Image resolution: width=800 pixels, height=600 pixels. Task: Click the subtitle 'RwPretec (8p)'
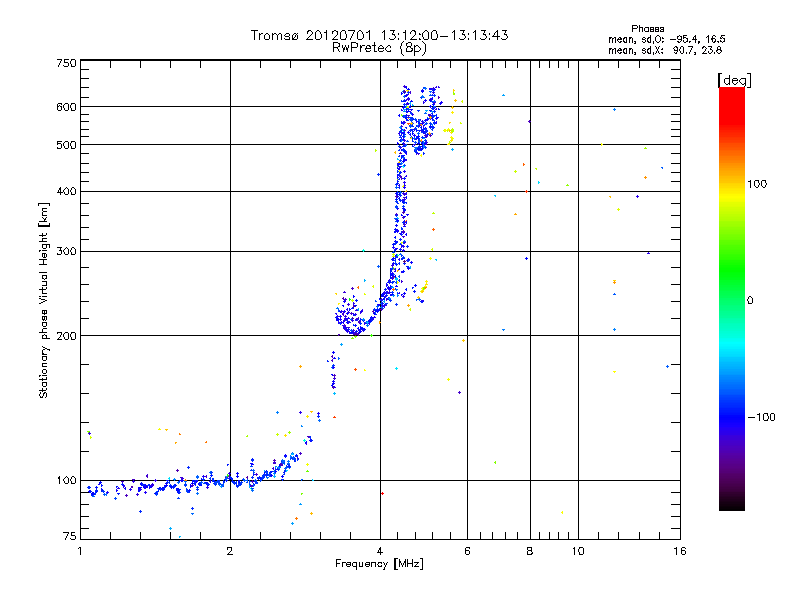coord(379,48)
